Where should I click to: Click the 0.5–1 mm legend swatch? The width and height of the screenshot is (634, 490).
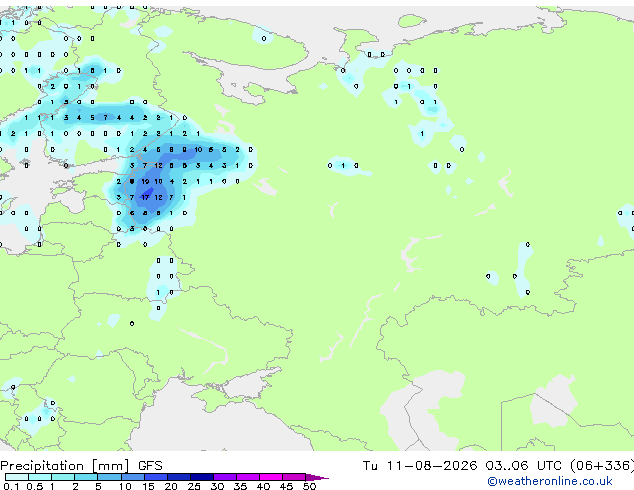40,477
